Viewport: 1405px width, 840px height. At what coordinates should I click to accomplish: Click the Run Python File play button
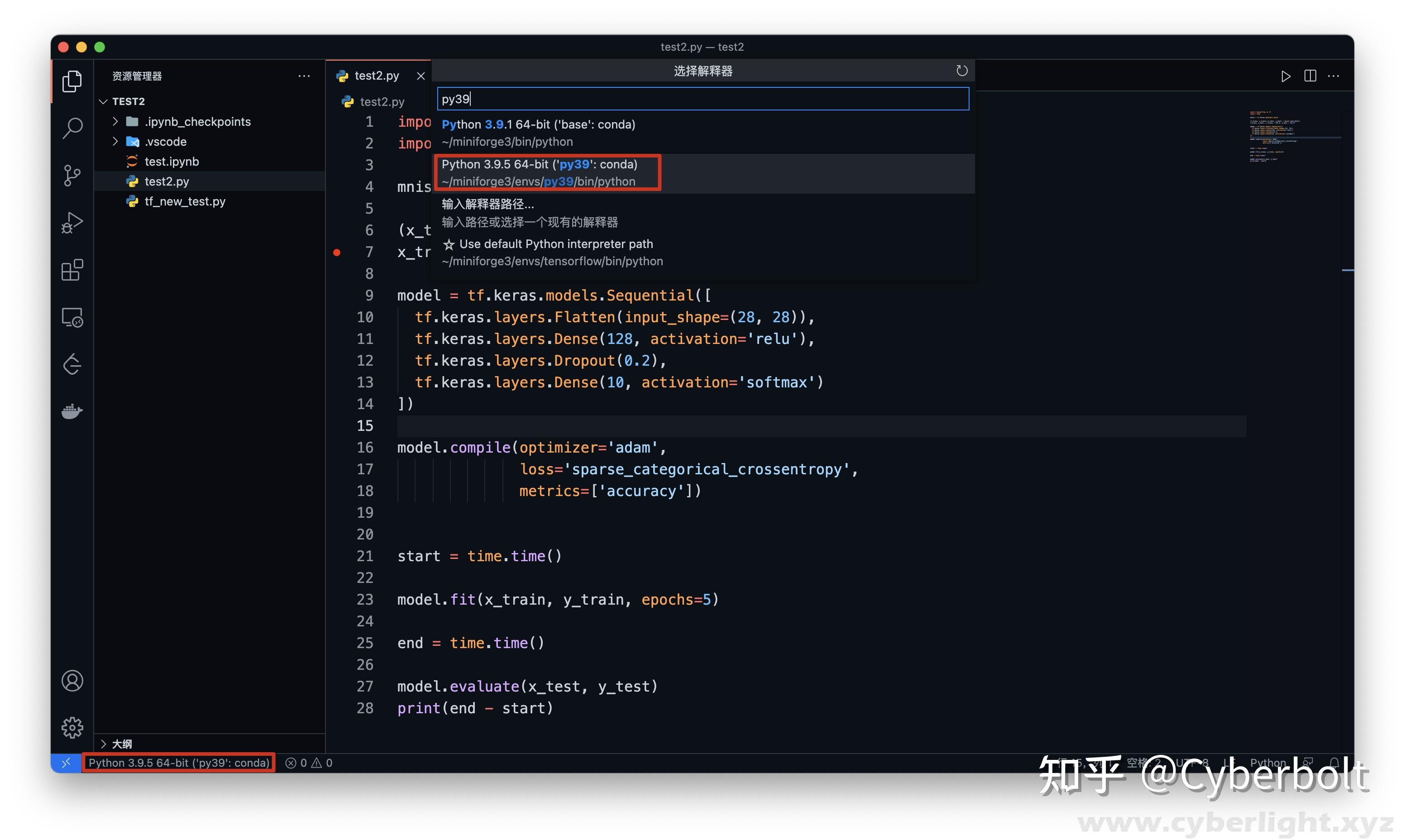(1286, 76)
